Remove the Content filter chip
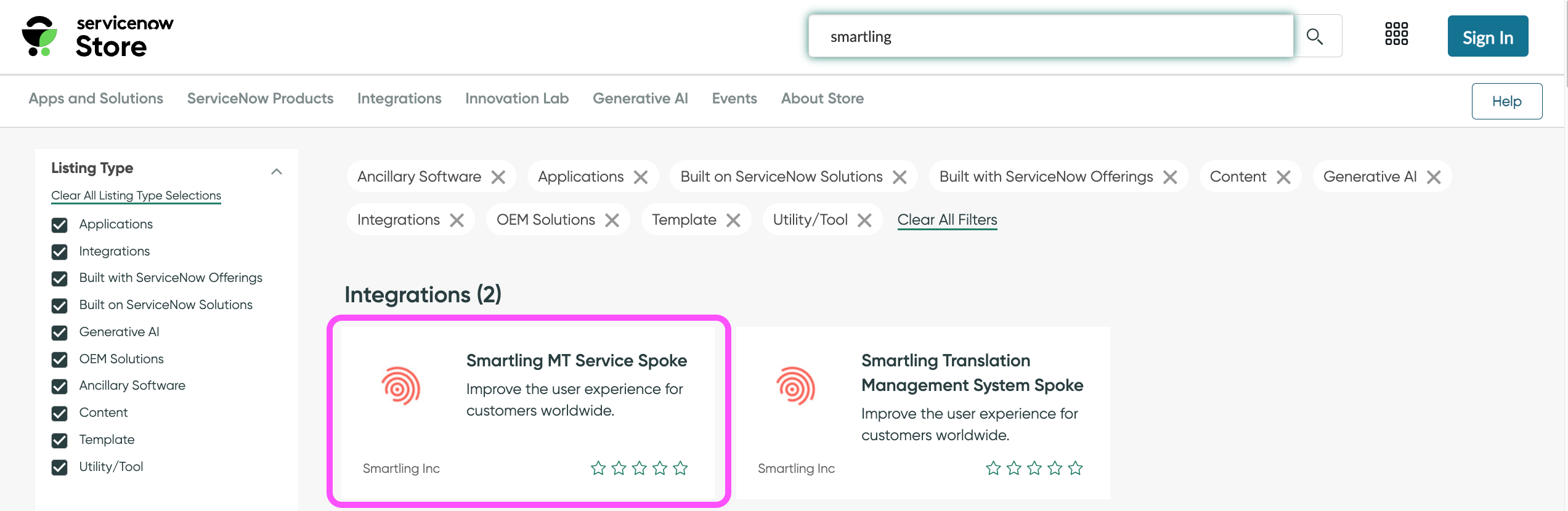Viewport: 1568px width, 511px height. pos(1283,177)
